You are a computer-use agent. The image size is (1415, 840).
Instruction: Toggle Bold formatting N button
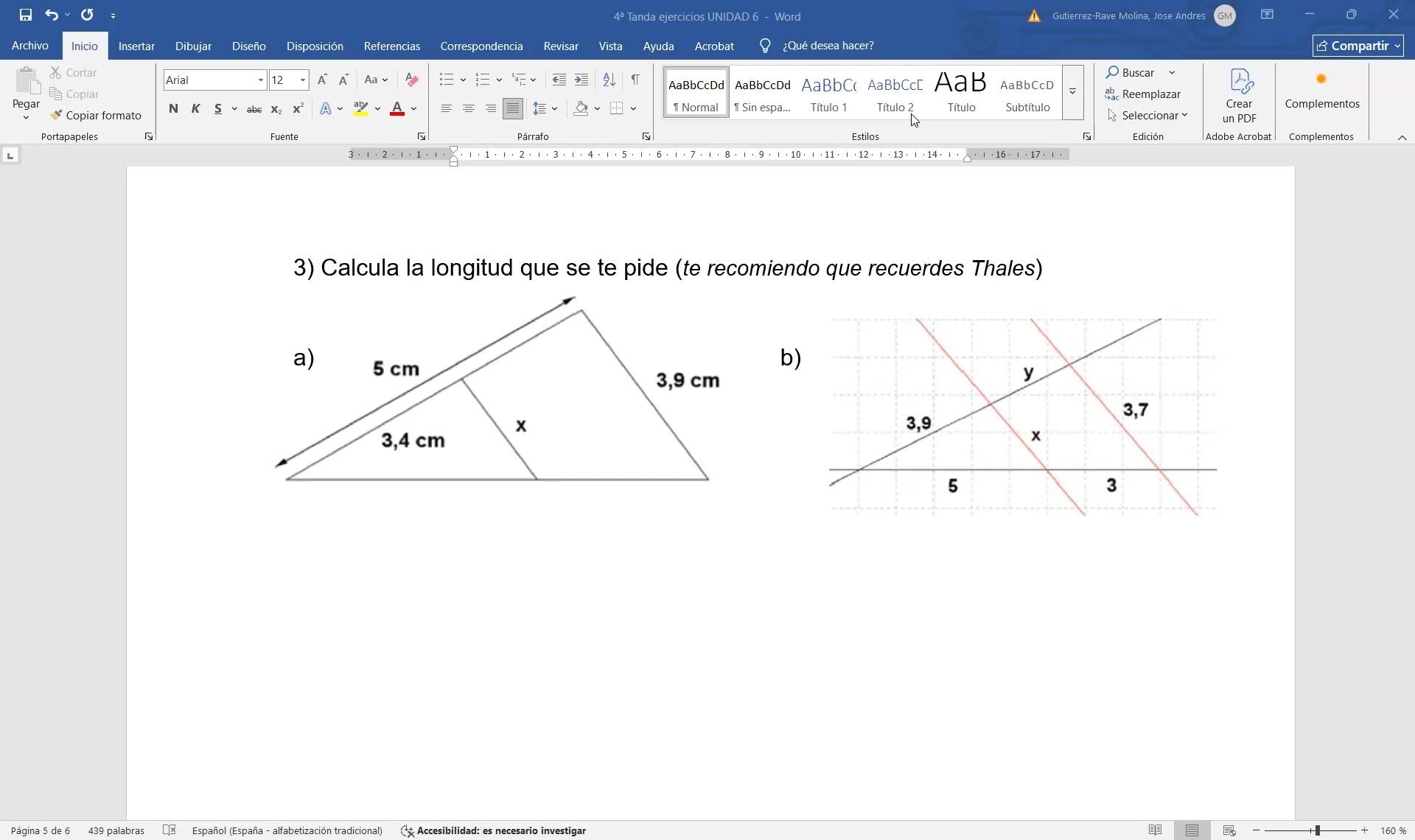[173, 109]
